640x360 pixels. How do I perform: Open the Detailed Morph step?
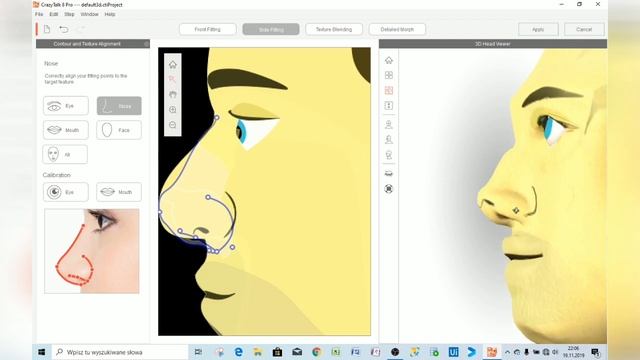pos(397,29)
